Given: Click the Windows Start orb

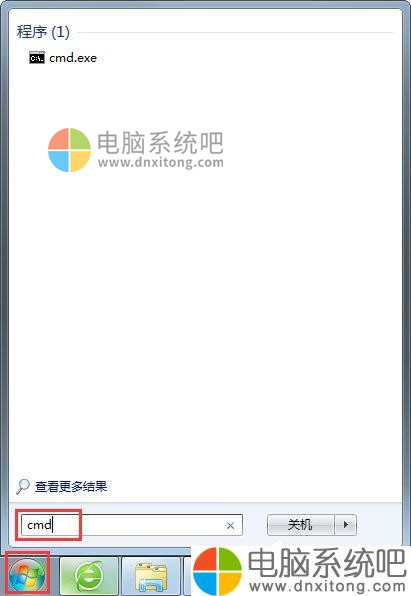Looking at the screenshot, I should point(27,575).
